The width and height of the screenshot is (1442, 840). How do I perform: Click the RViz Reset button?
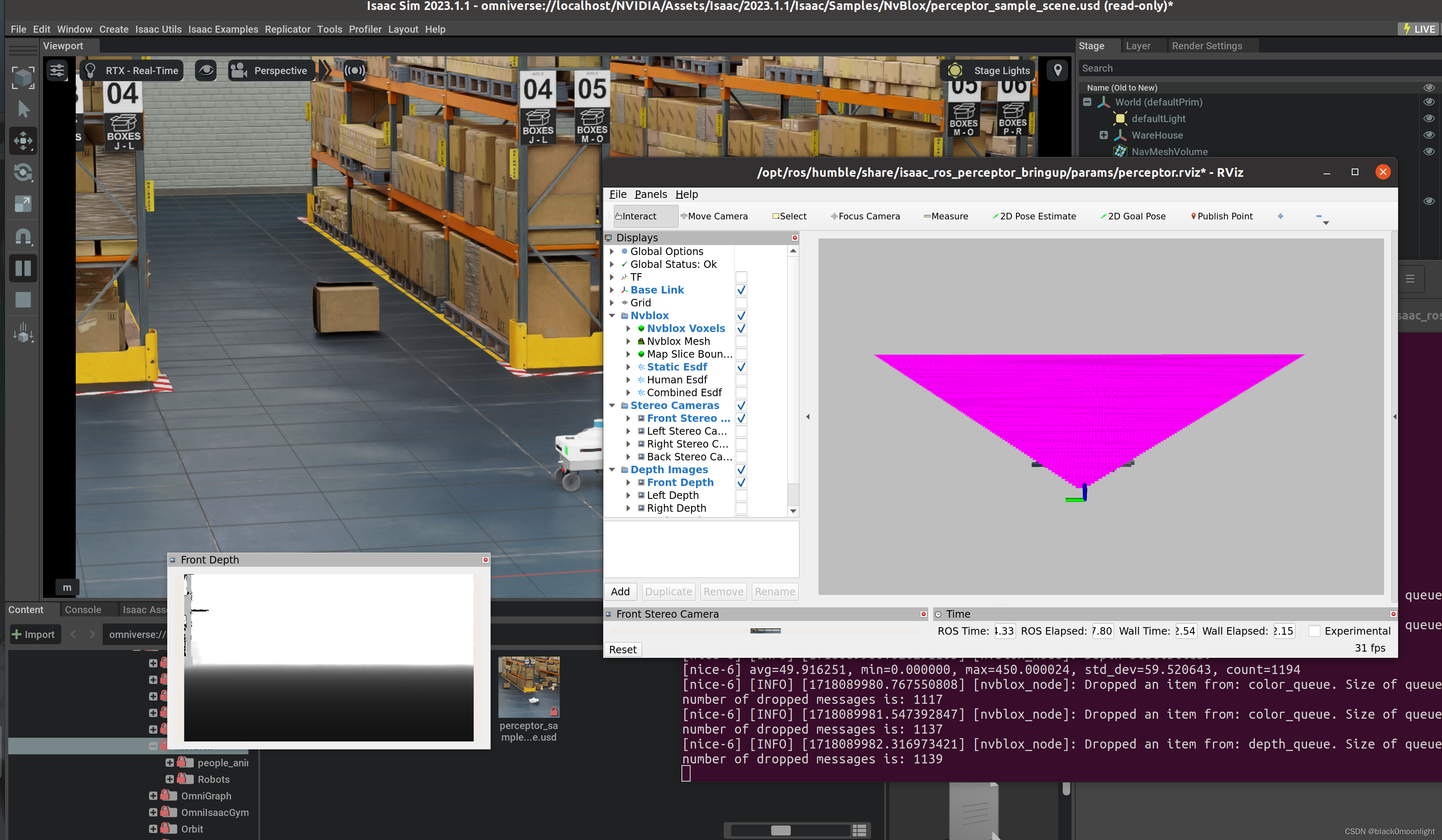click(x=623, y=650)
